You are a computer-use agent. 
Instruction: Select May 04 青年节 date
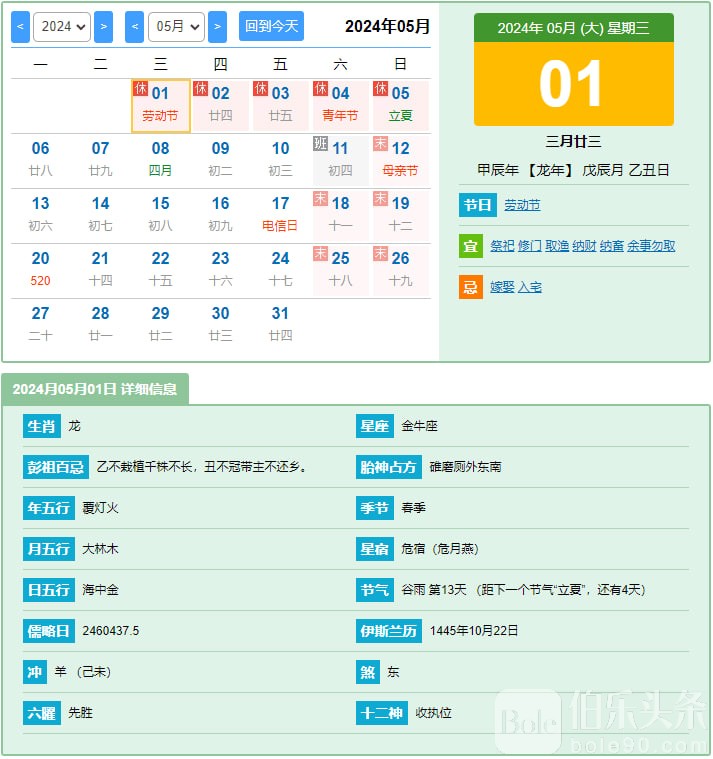[x=340, y=105]
